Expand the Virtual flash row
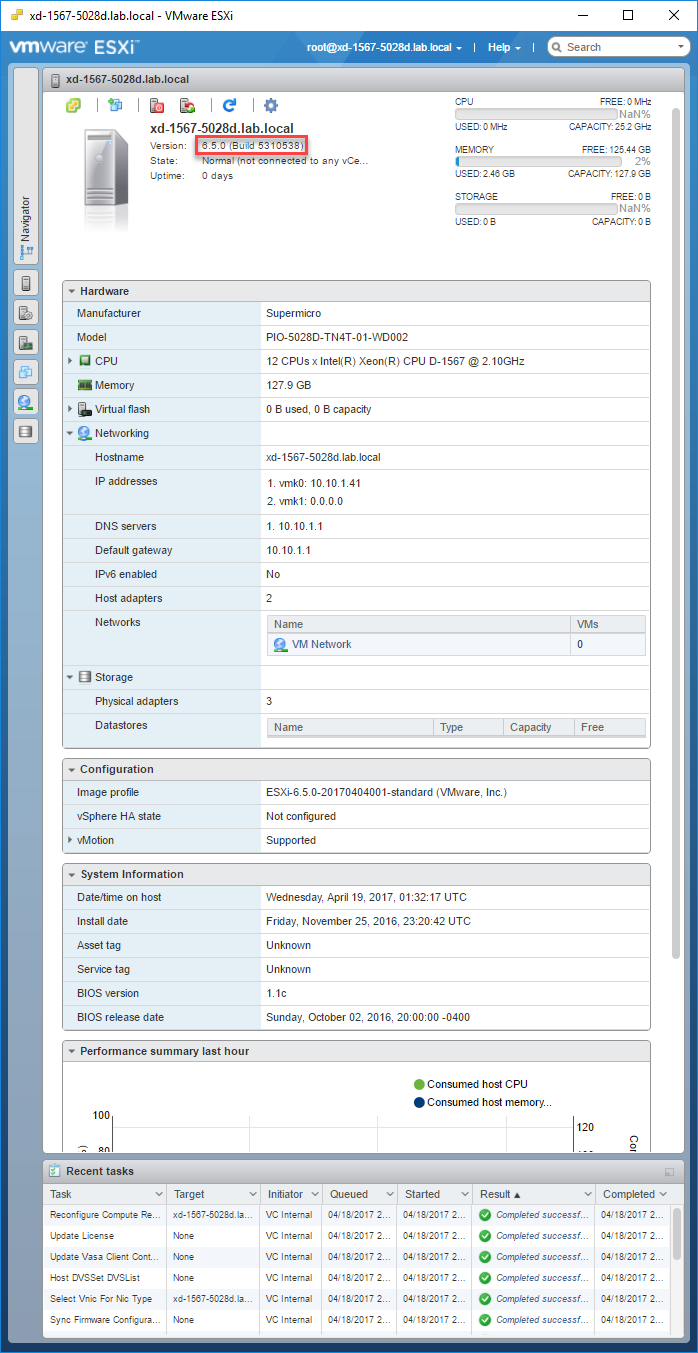Image resolution: width=698 pixels, height=1353 pixels. 70,409
